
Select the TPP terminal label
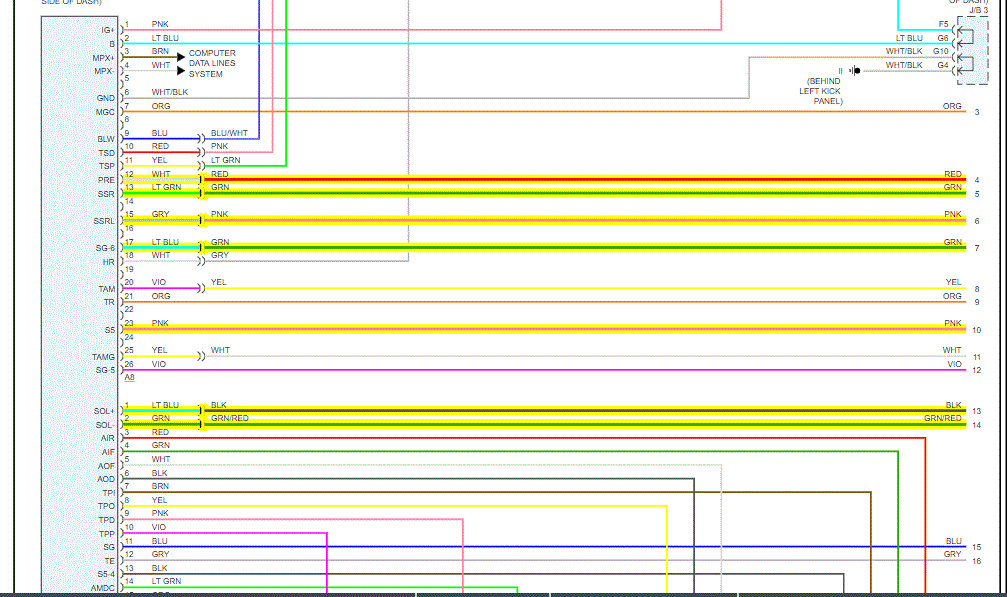(107, 534)
